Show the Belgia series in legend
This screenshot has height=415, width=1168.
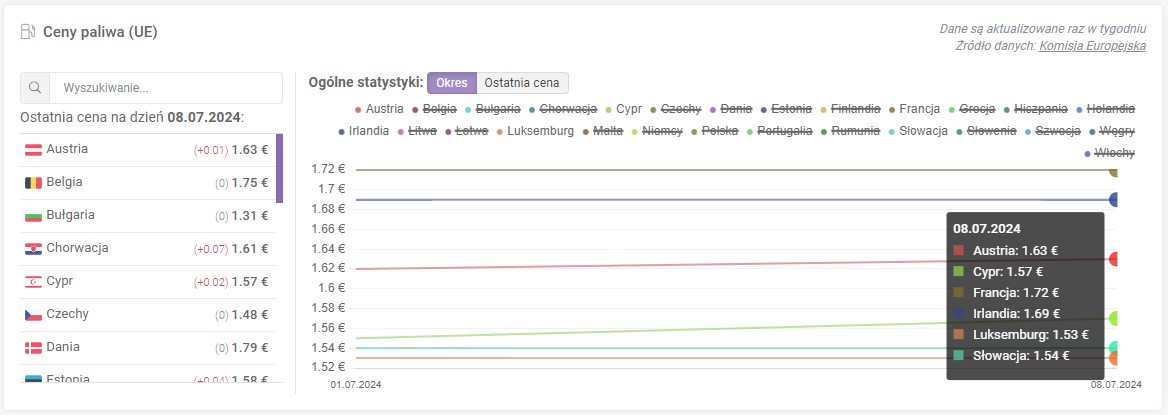click(x=434, y=109)
